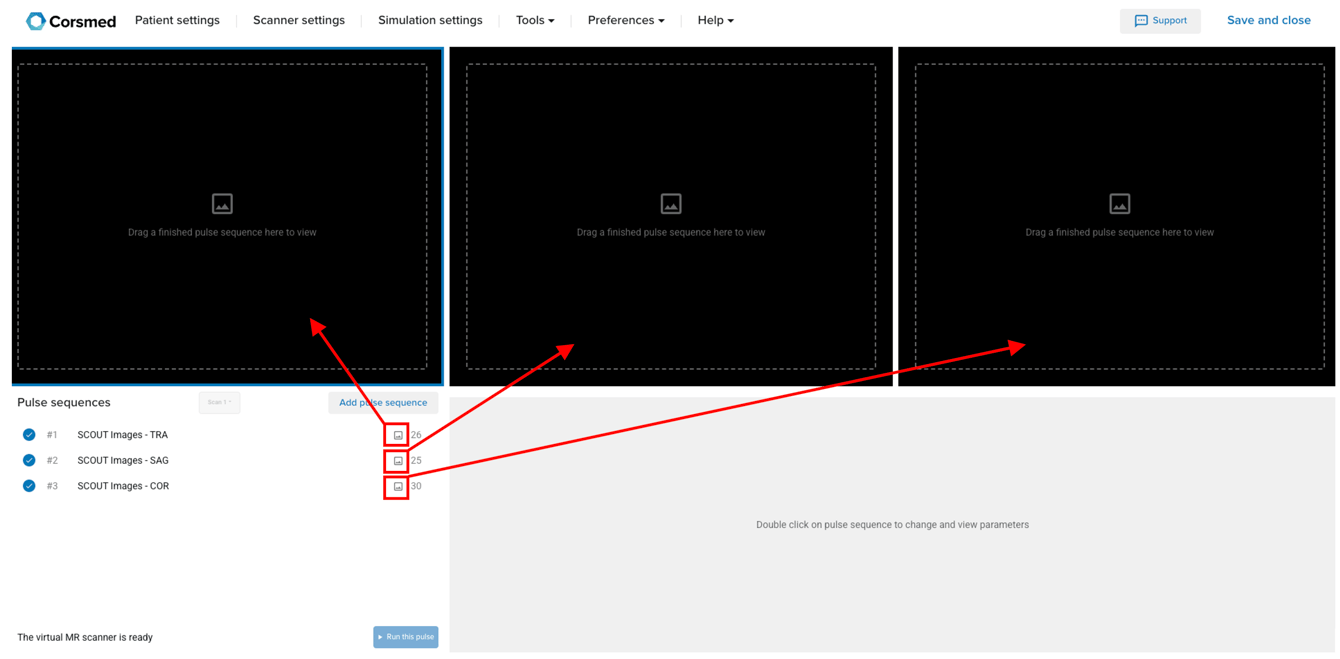
Task: Click Add pulse sequence
Action: point(382,403)
